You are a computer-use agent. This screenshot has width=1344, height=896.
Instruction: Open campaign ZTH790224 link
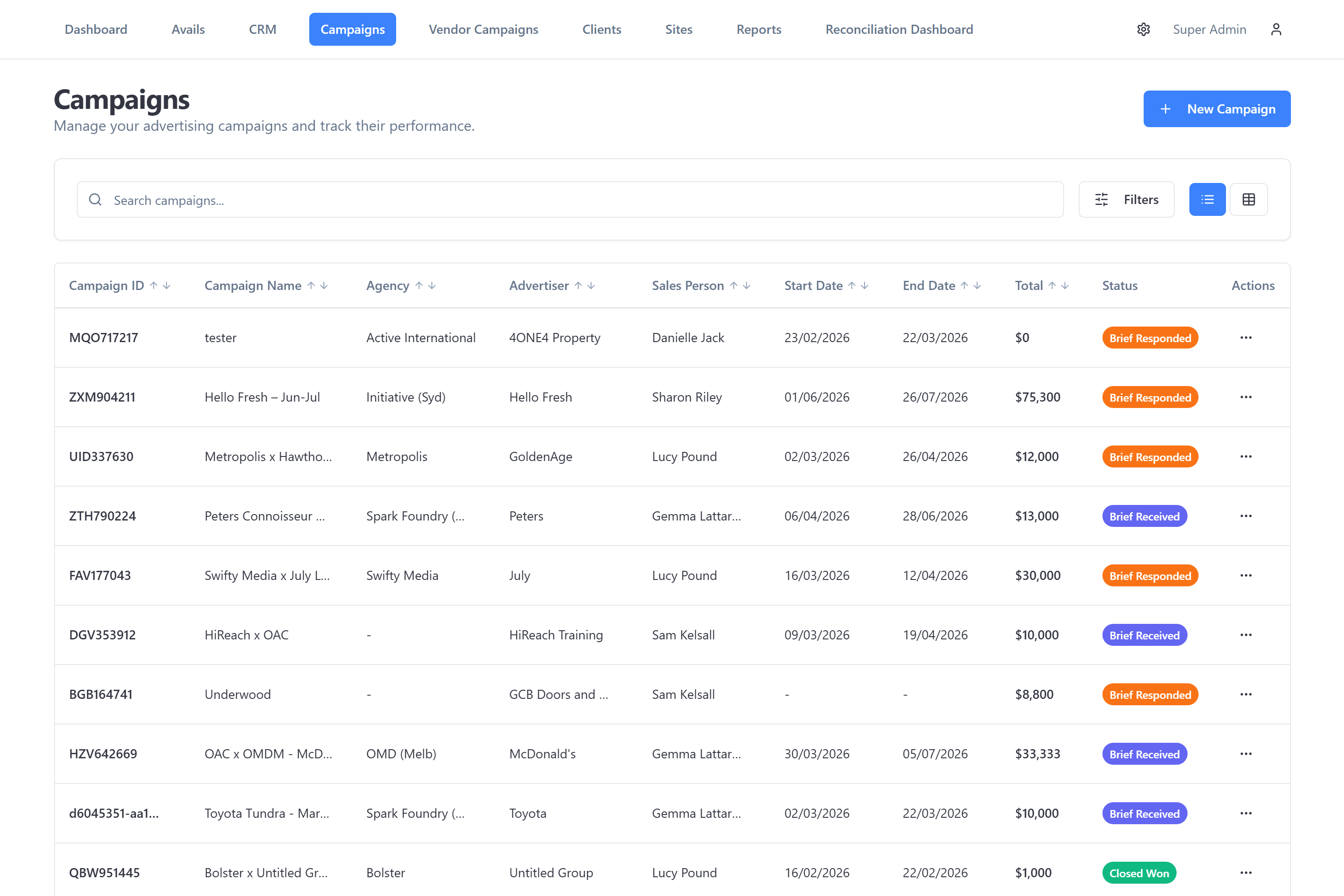(x=102, y=516)
